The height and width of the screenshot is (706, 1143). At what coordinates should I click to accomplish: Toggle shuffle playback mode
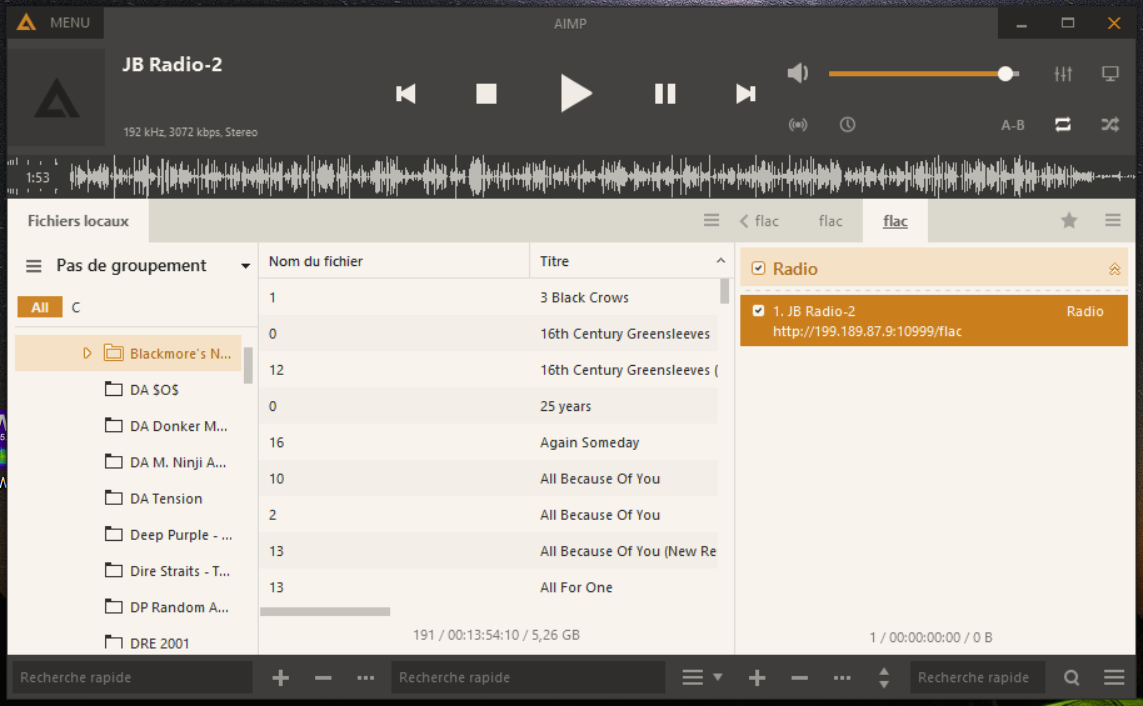pyautogui.click(x=1110, y=125)
